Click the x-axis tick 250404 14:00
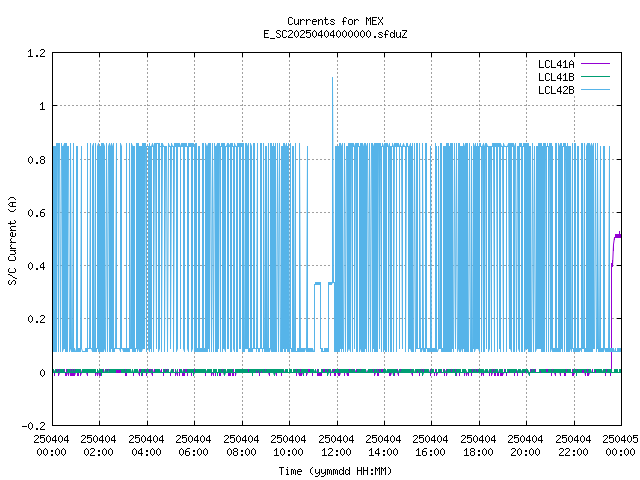 pyautogui.click(x=383, y=446)
